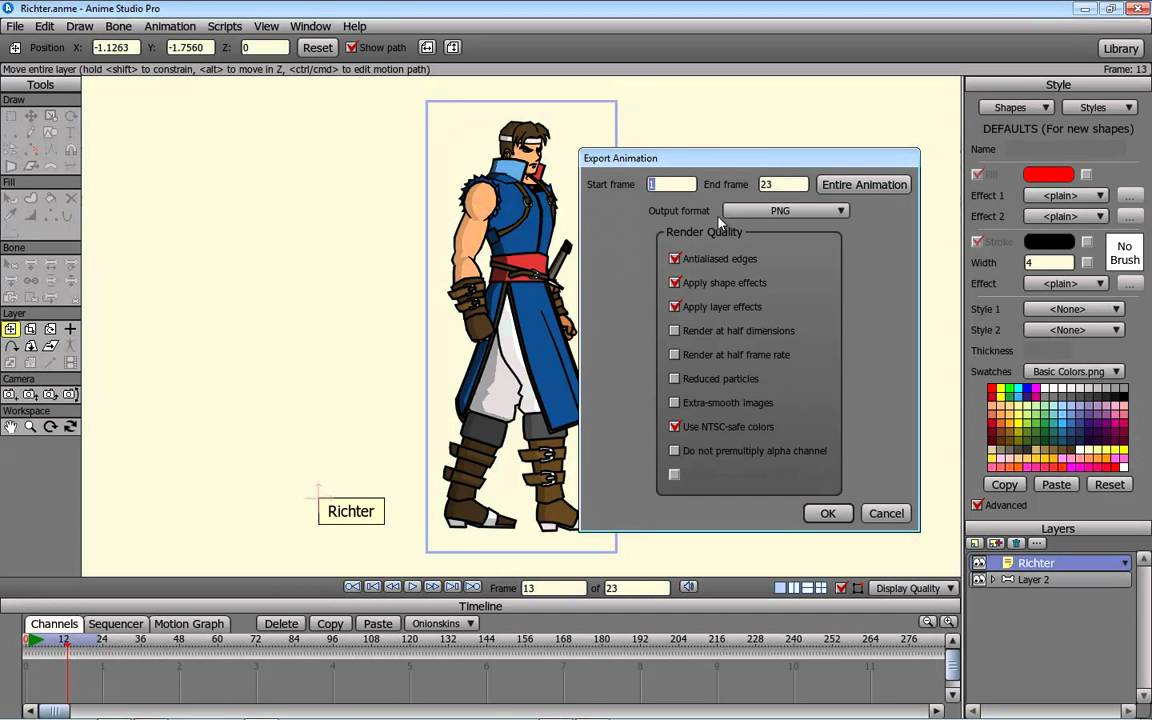Jump to the first frame (rewind)

coord(353,587)
